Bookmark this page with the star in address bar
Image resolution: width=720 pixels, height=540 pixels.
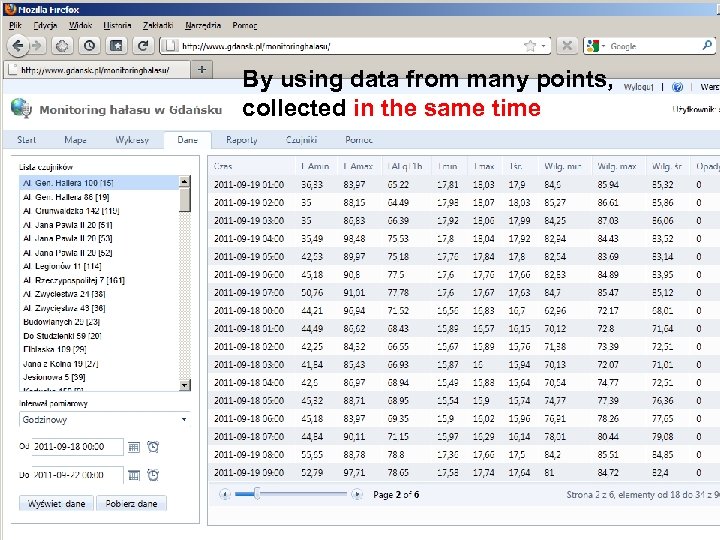pos(530,45)
